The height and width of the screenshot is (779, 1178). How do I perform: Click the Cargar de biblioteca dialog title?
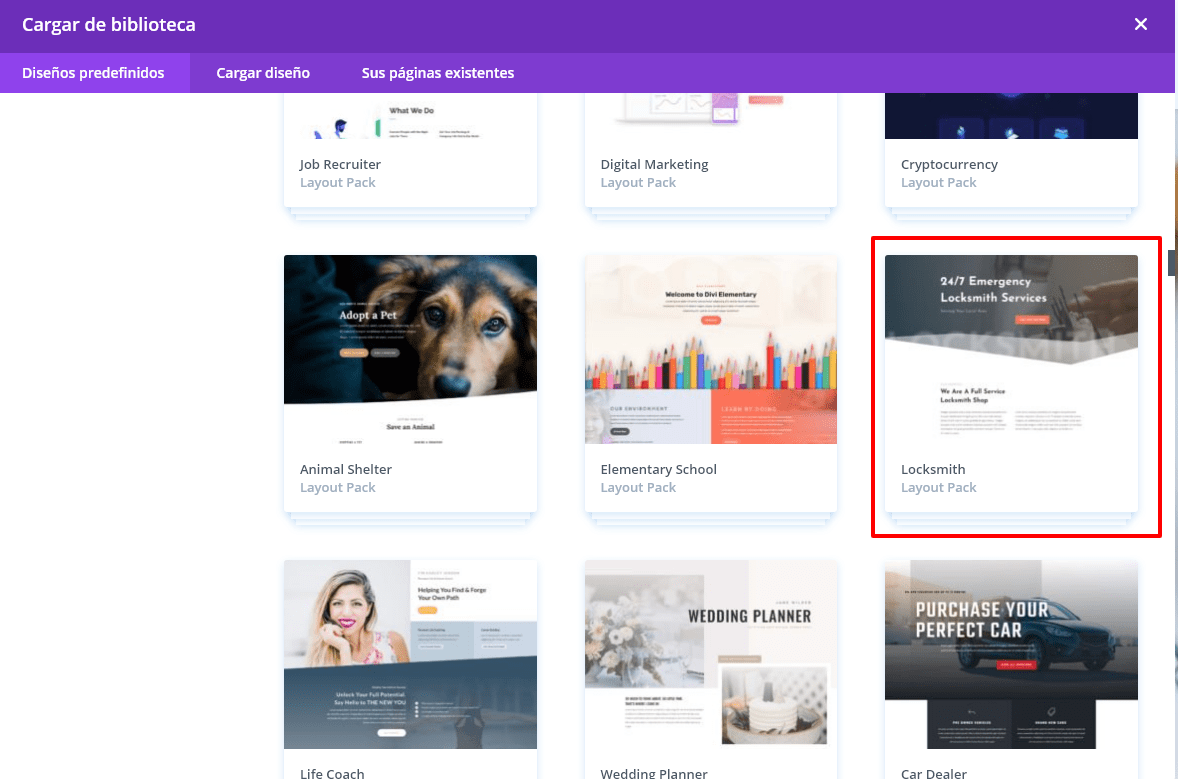click(109, 25)
